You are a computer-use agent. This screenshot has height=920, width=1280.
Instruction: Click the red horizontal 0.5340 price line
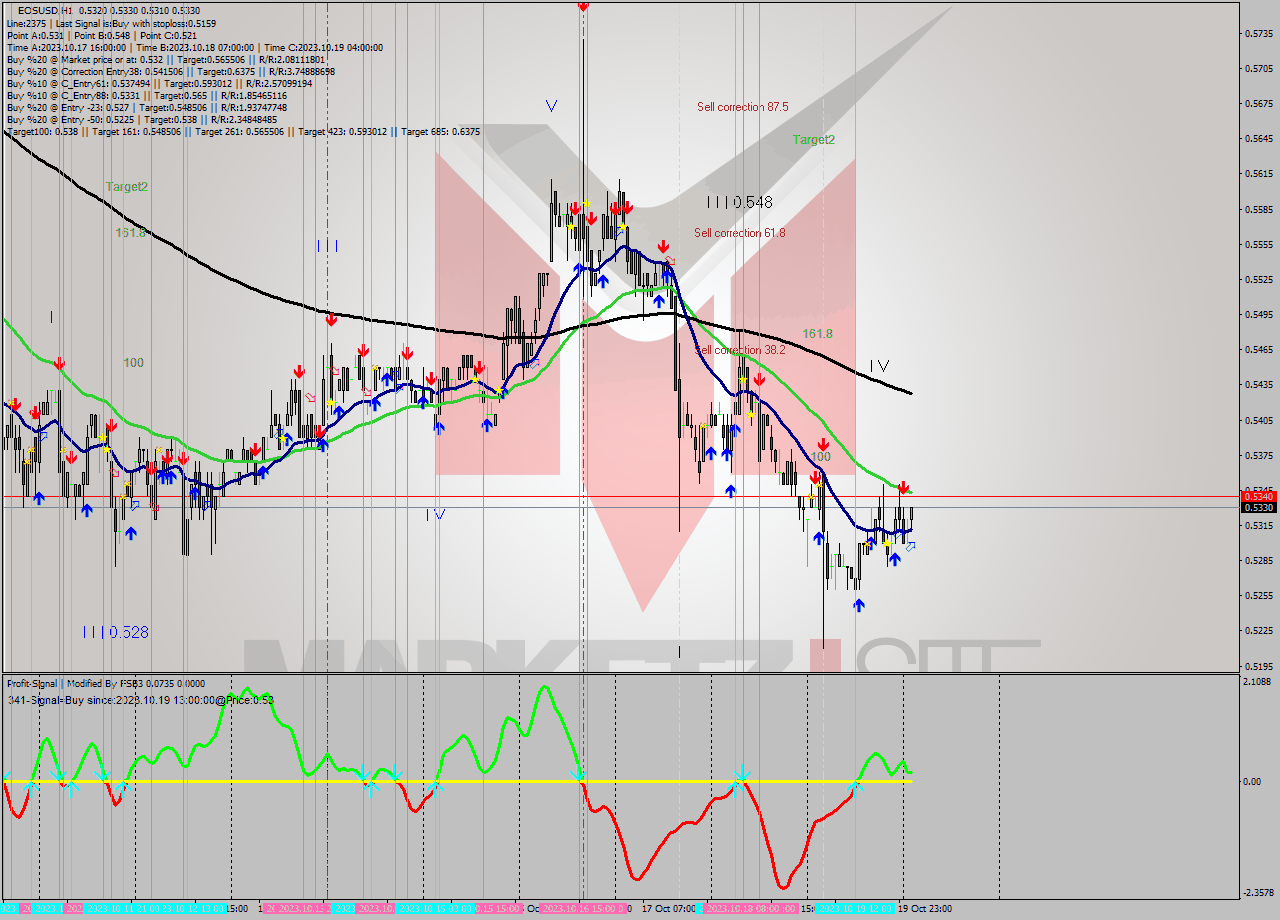pyautogui.click(x=620, y=496)
